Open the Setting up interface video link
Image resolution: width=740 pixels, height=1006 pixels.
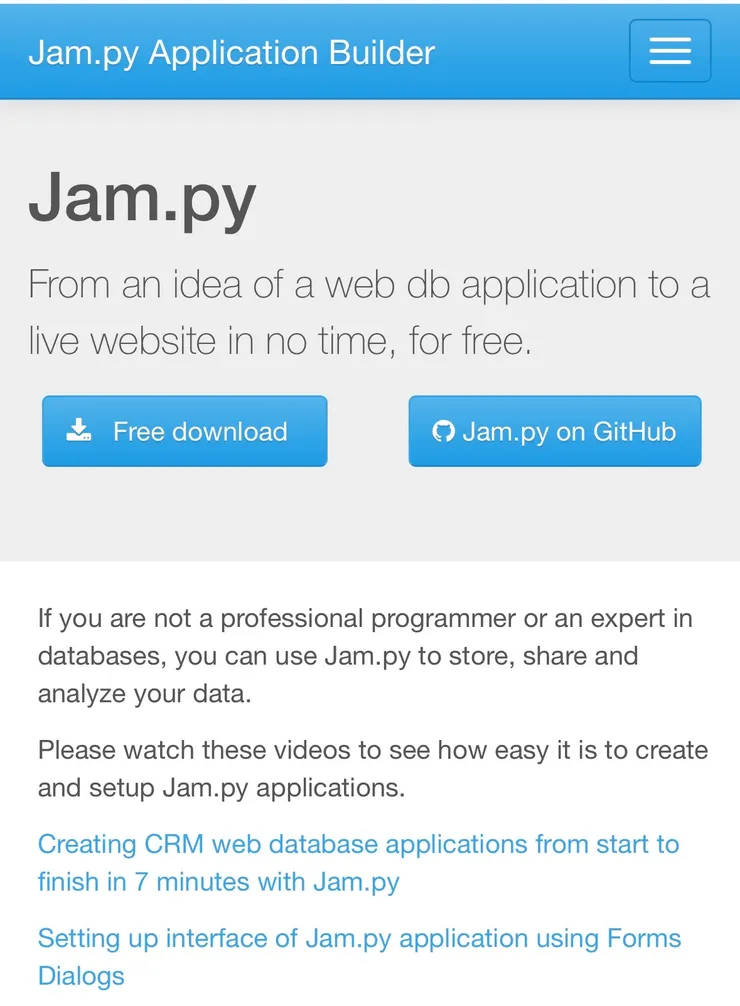coord(358,939)
